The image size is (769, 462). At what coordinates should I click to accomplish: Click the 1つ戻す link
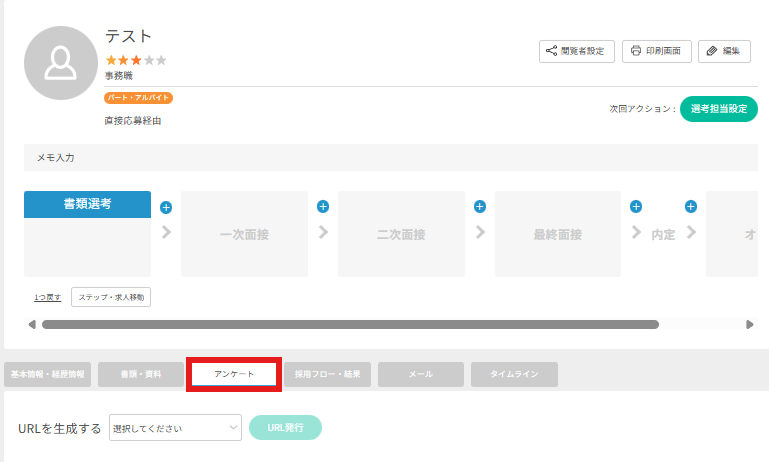[47, 297]
